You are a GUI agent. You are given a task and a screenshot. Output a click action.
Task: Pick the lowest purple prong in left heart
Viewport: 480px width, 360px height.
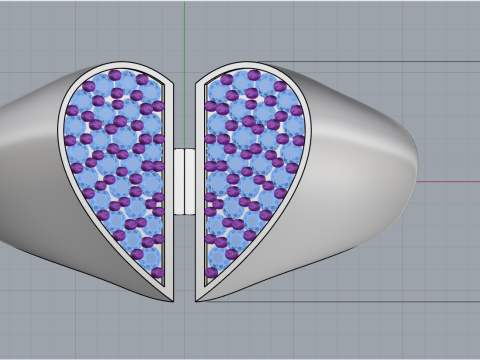tap(157, 273)
